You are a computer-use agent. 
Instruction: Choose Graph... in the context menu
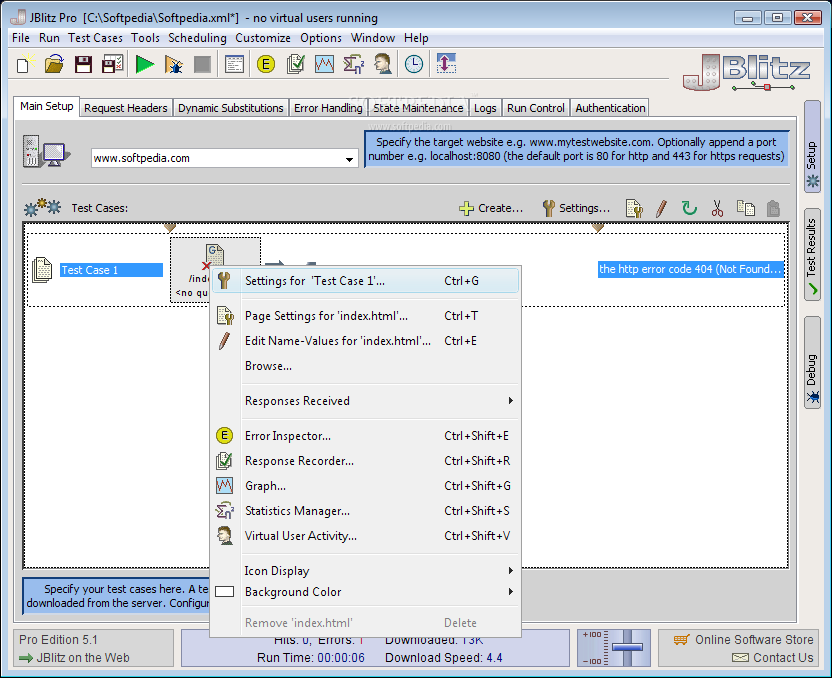click(364, 486)
